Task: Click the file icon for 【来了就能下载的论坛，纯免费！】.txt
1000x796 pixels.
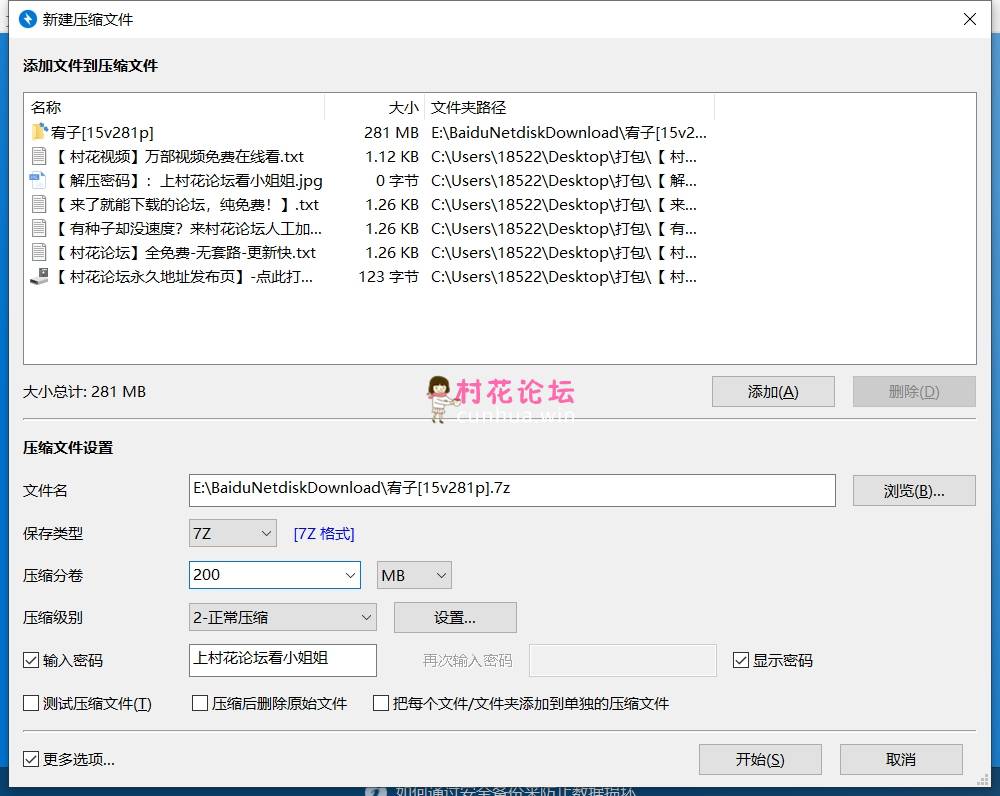Action: tap(39, 205)
